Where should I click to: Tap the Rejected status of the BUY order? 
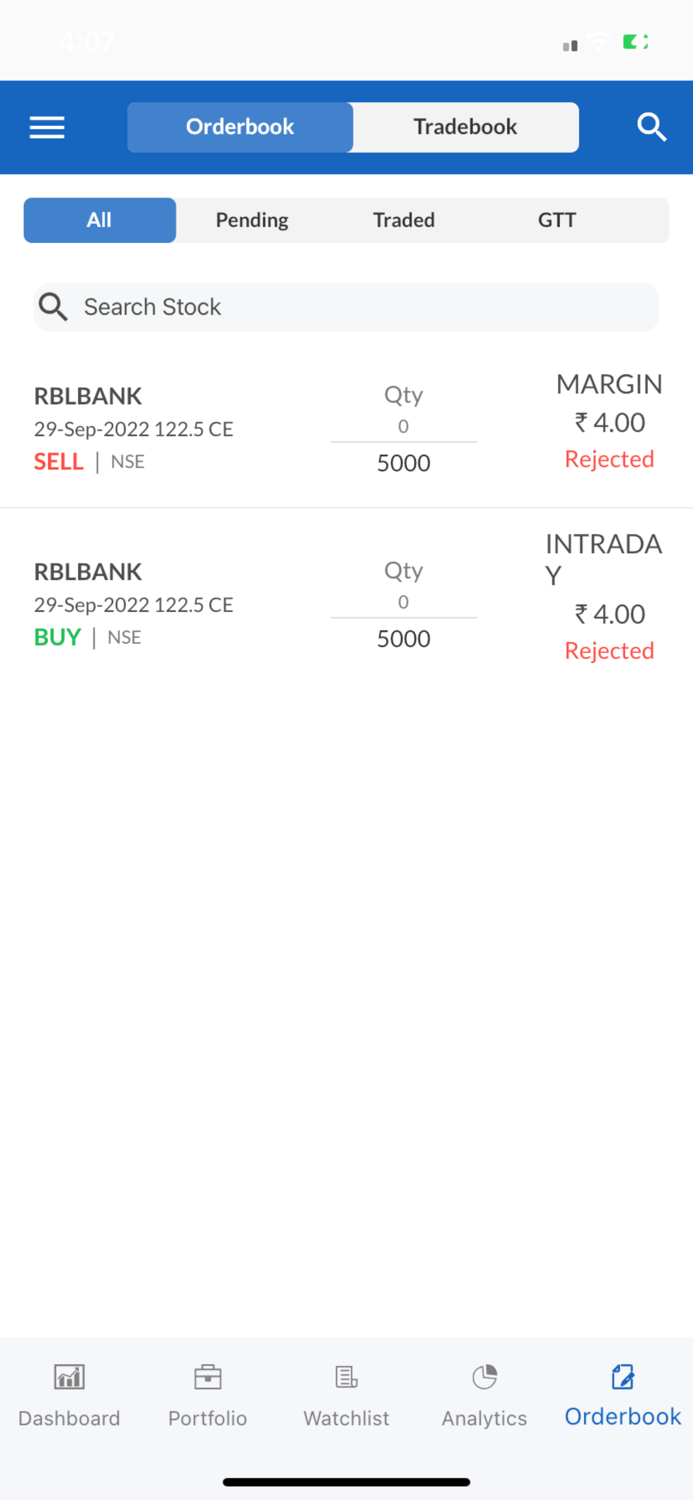click(x=609, y=650)
